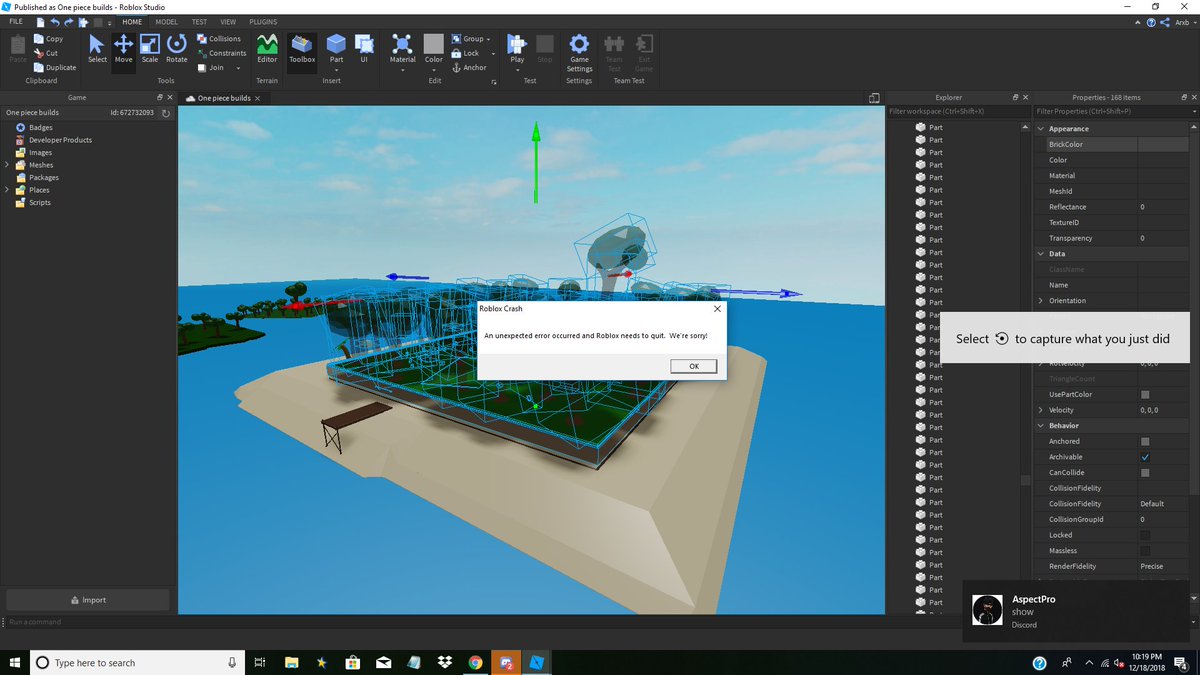Toggle the viewport maximize icon

click(874, 98)
